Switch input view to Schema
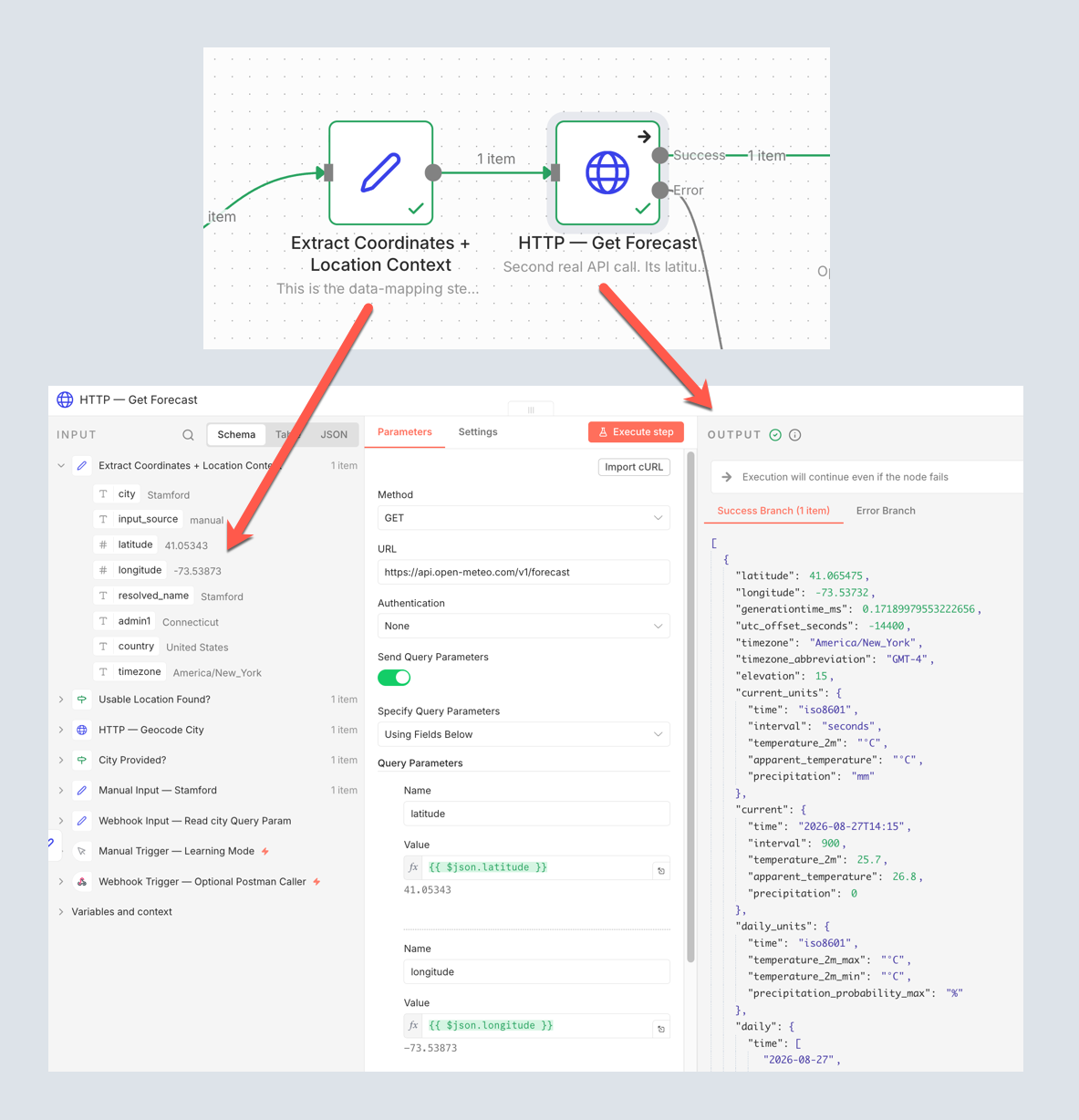Viewport: 1079px width, 1120px height. (x=236, y=435)
